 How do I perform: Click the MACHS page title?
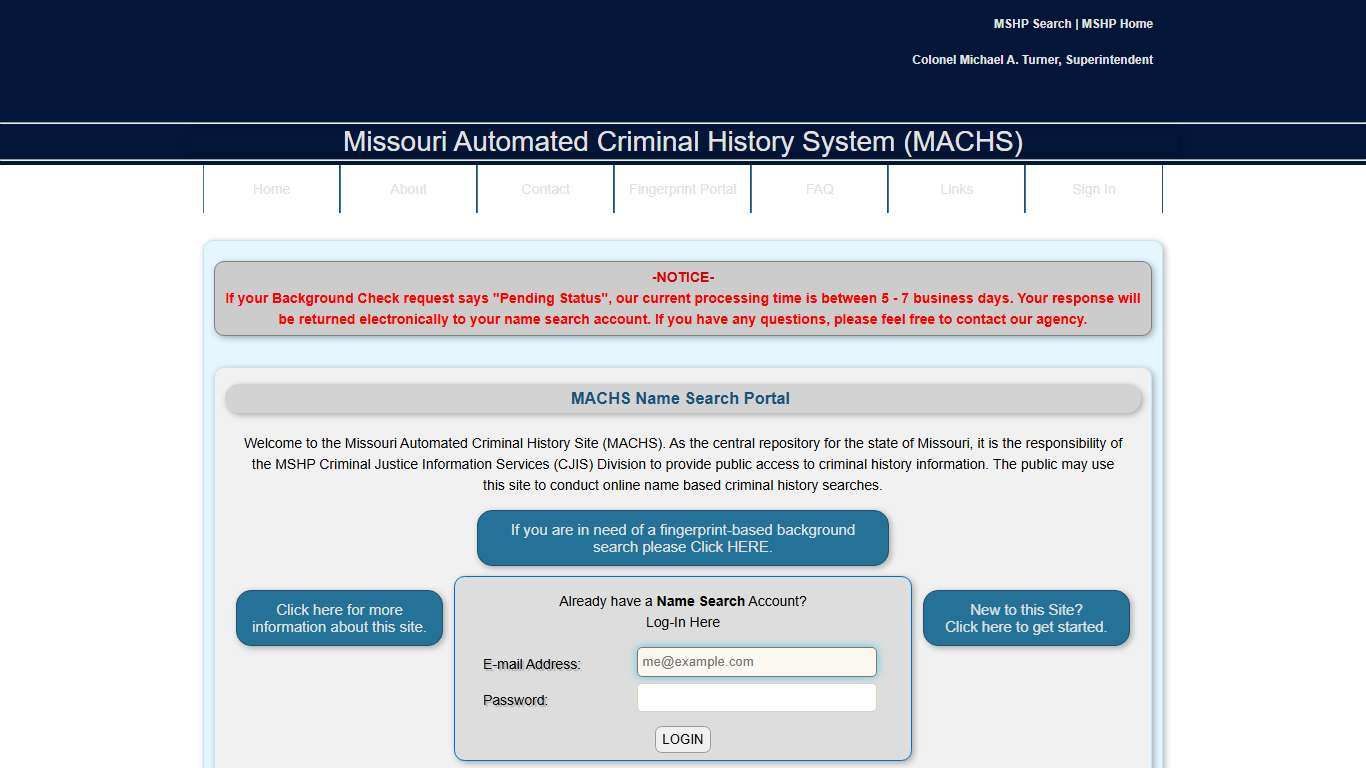click(683, 142)
